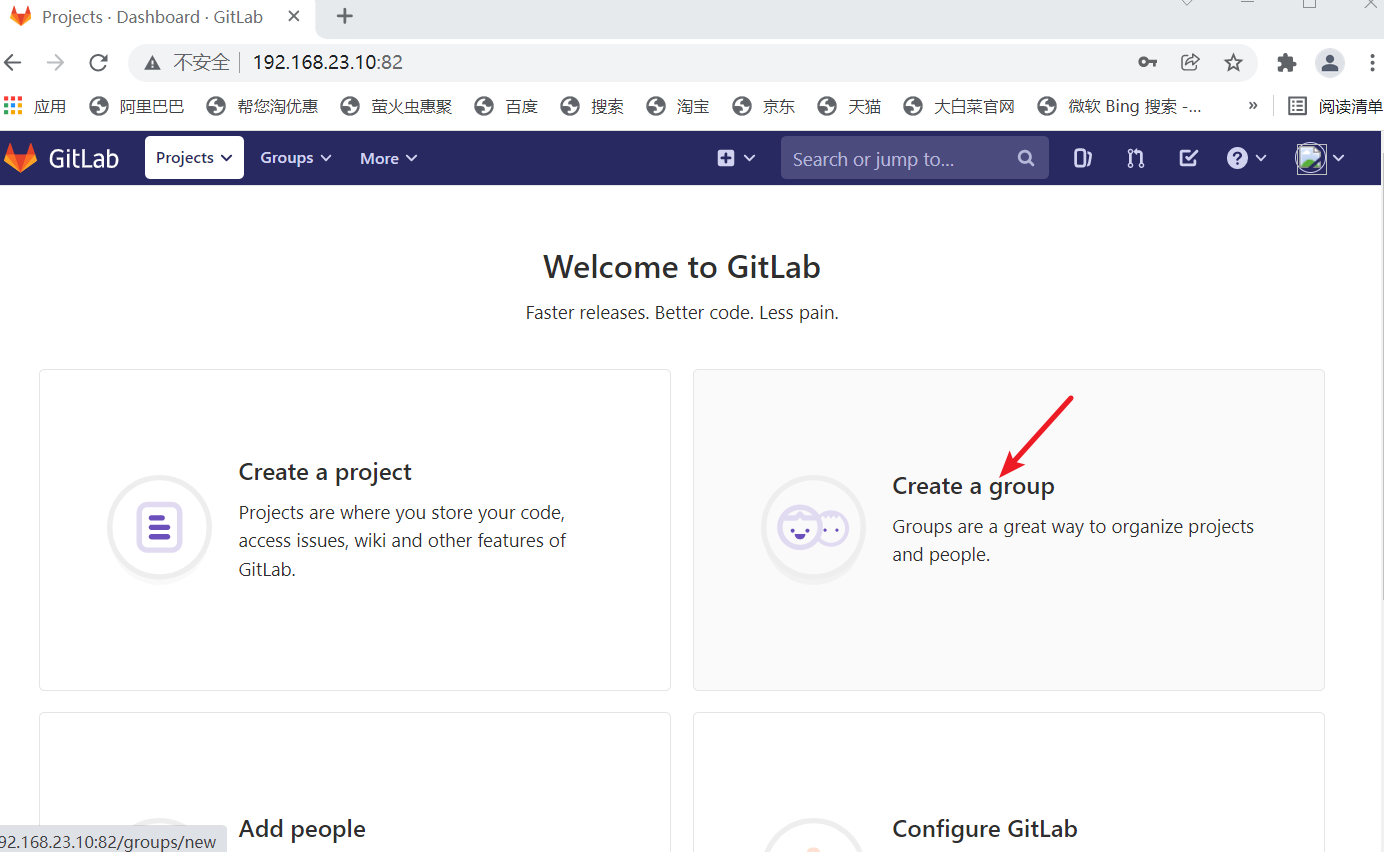Open the Groups dropdown menu

point(295,158)
